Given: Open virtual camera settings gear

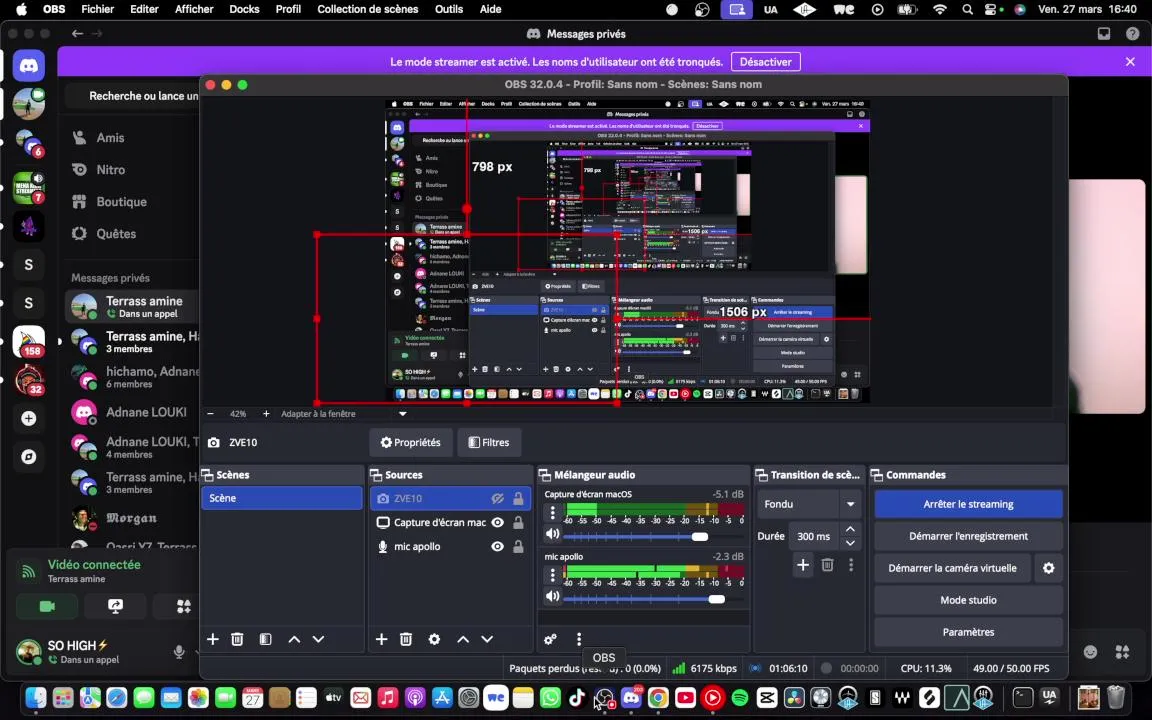Looking at the screenshot, I should (x=1048, y=568).
